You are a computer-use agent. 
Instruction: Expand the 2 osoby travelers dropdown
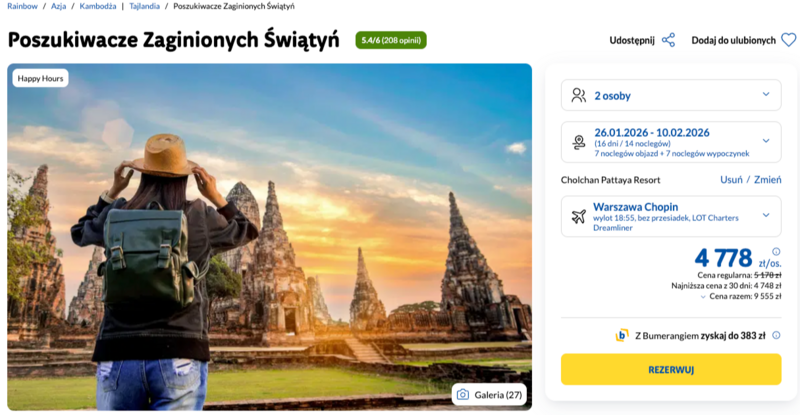tap(766, 95)
